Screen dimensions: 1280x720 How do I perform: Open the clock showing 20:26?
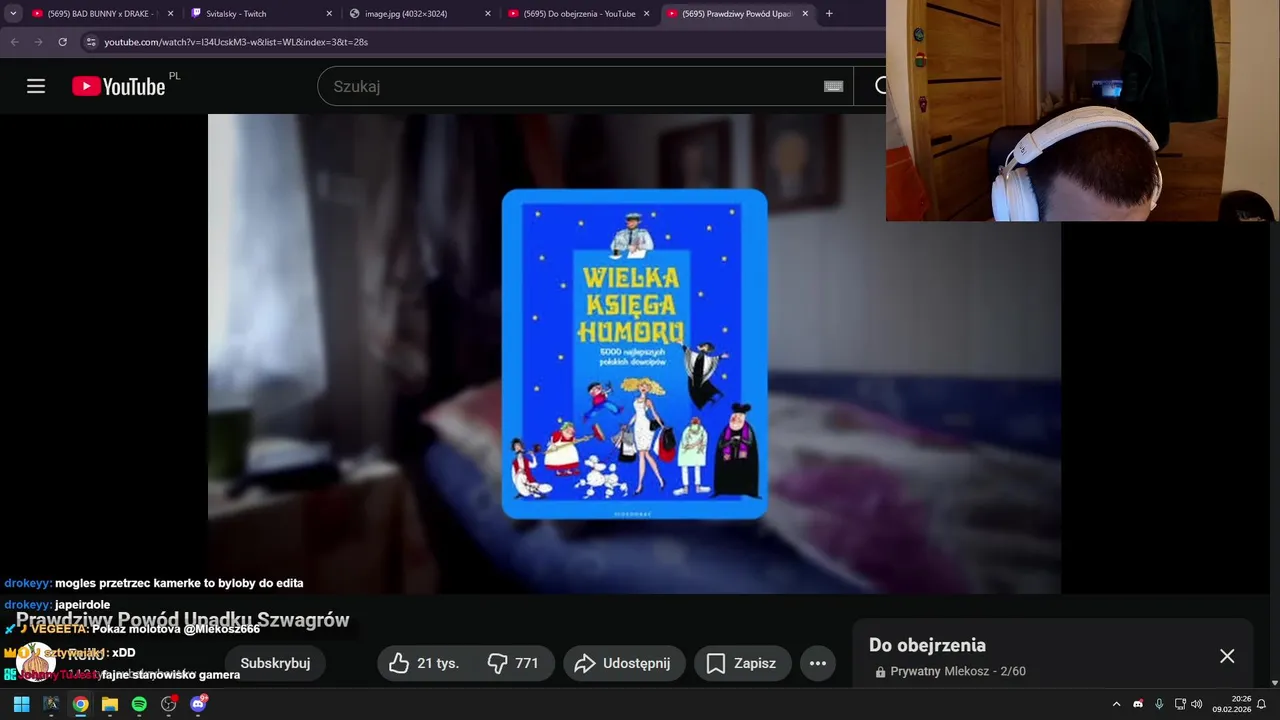pyautogui.click(x=1231, y=704)
